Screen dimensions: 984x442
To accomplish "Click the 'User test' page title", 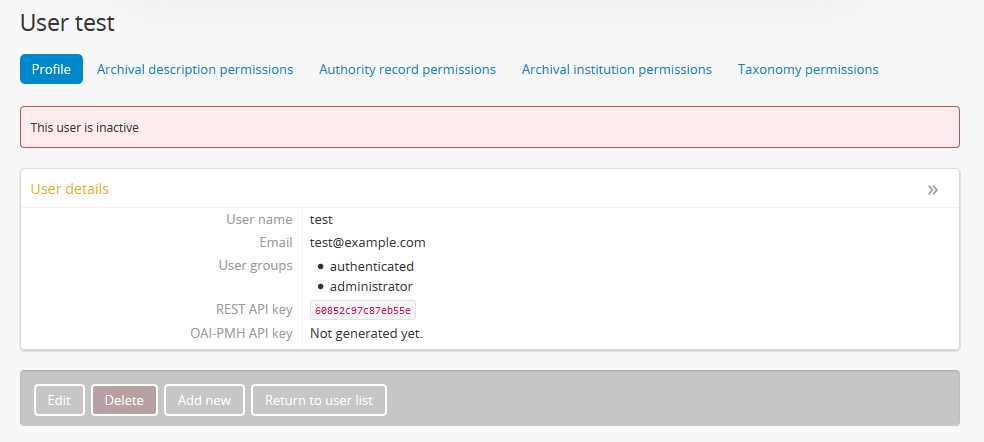I will pos(68,22).
